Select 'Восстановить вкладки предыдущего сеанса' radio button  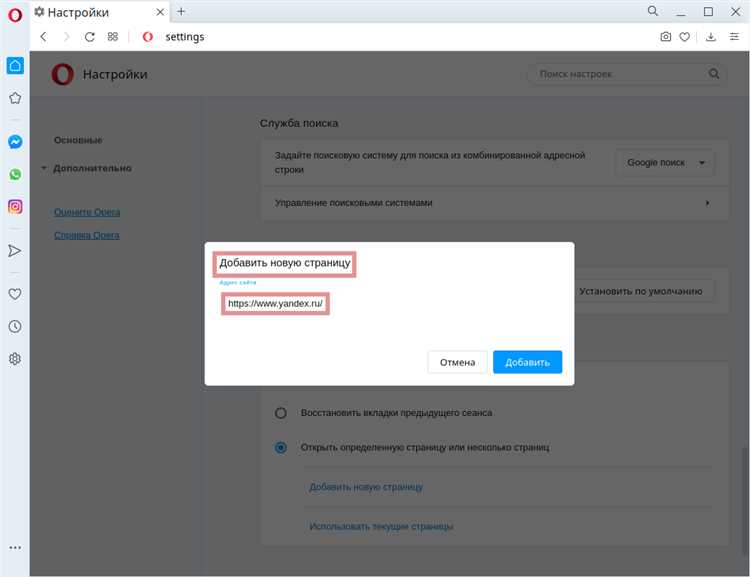(281, 412)
